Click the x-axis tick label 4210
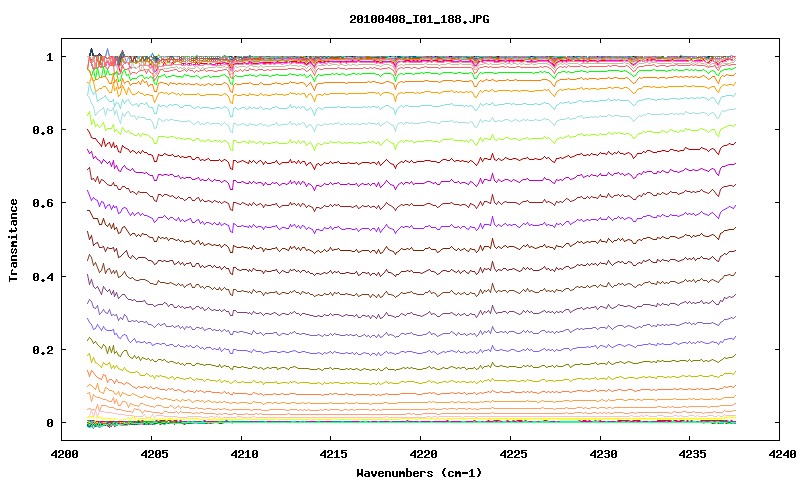 243,454
